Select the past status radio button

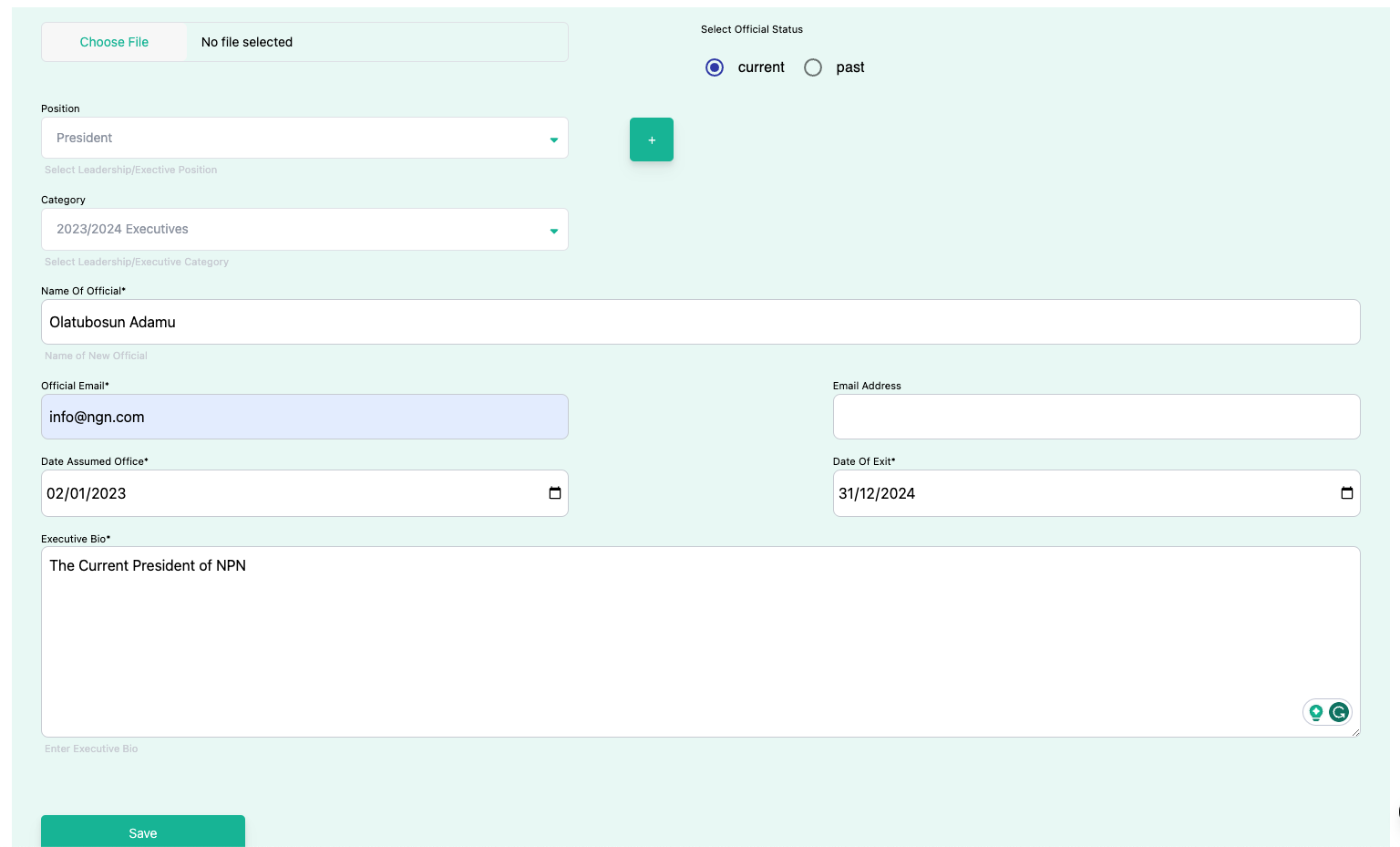[813, 67]
